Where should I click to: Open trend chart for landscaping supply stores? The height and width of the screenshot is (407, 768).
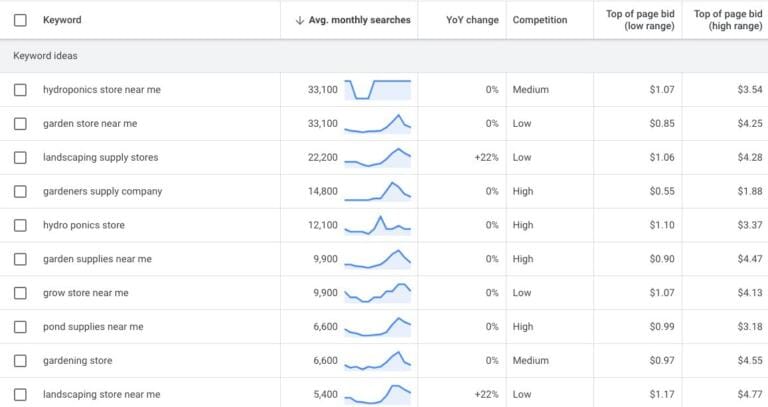[x=377, y=158]
